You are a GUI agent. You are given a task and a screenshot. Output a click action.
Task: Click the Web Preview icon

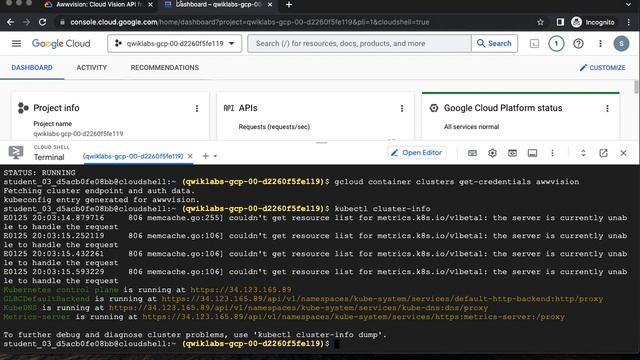click(x=512, y=153)
